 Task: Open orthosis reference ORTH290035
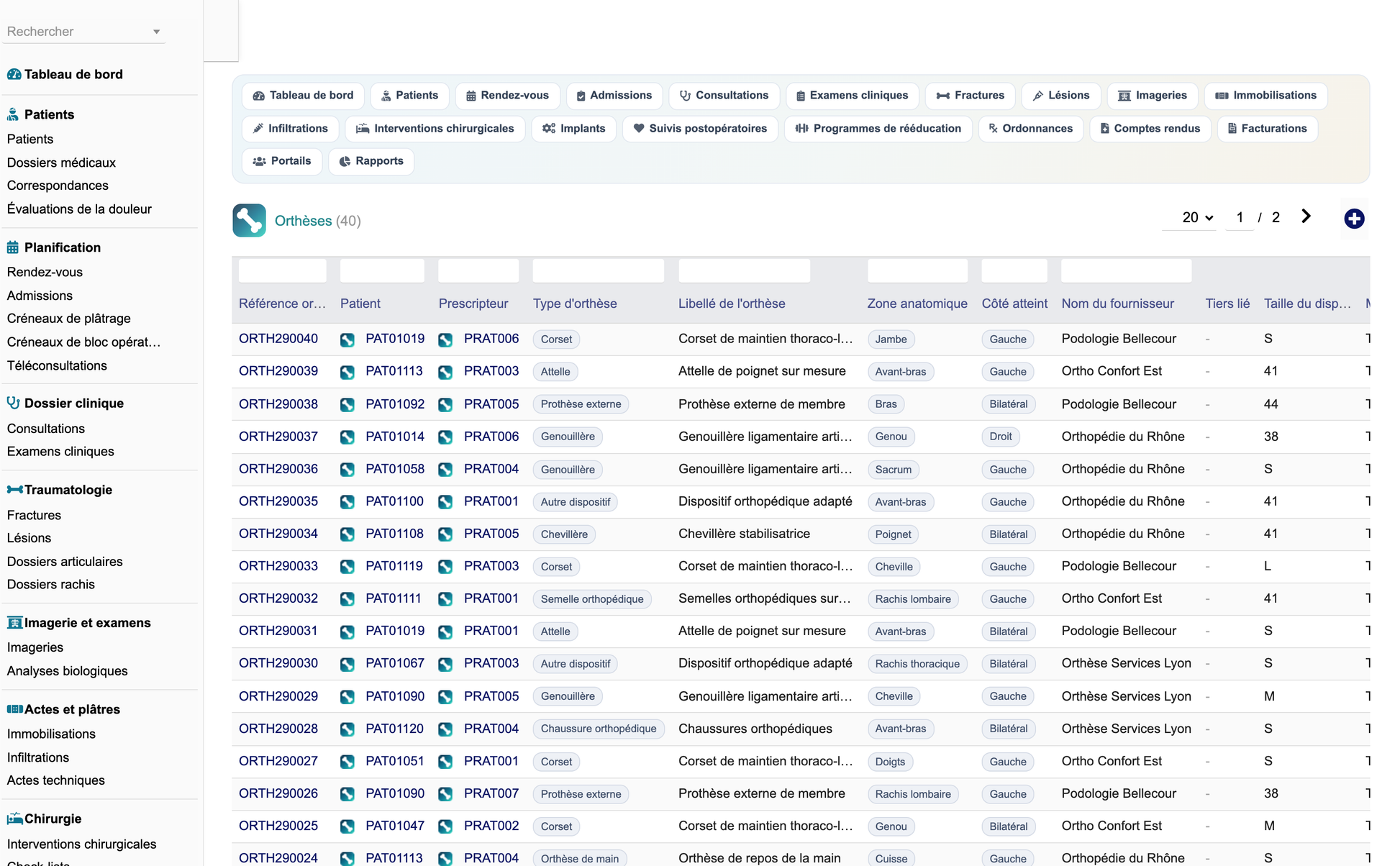(x=278, y=501)
